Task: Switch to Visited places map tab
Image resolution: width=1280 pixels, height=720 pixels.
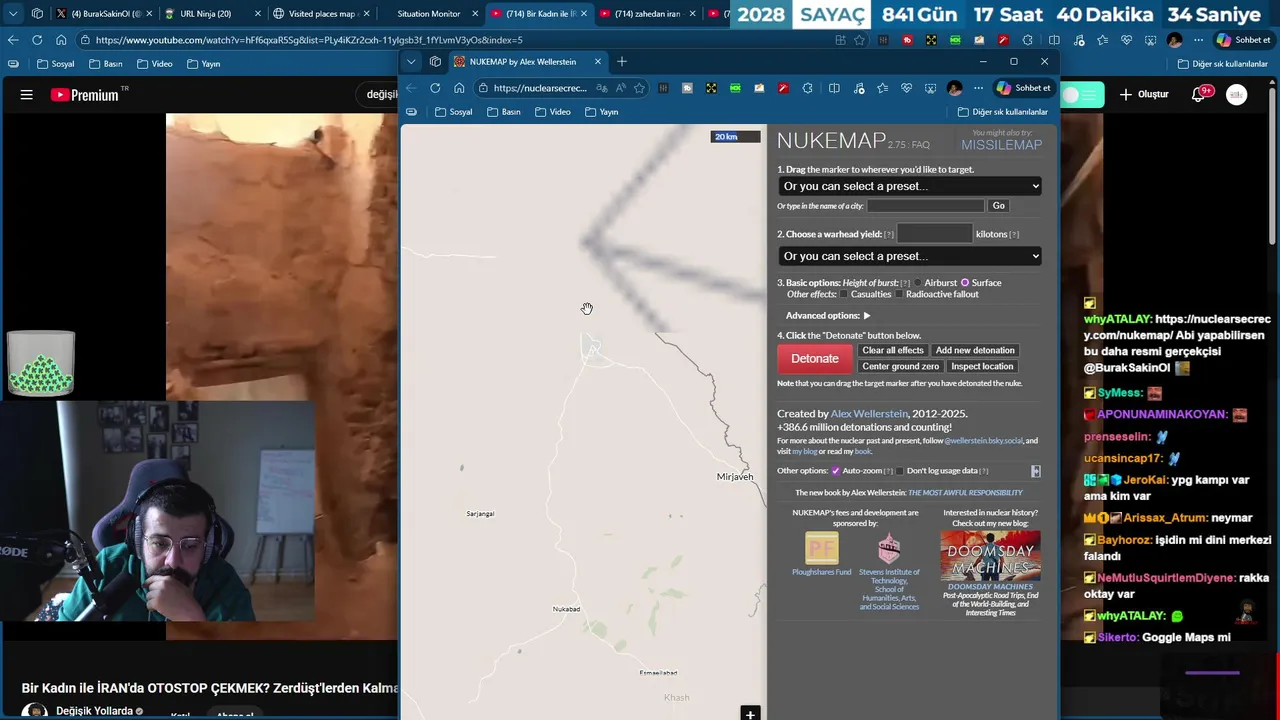Action: (322, 14)
